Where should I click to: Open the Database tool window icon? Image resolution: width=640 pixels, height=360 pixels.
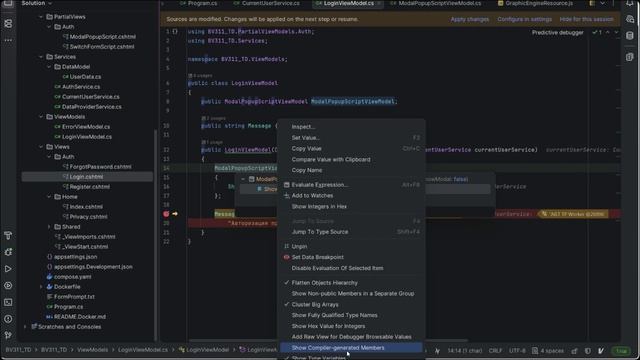tap(629, 36)
